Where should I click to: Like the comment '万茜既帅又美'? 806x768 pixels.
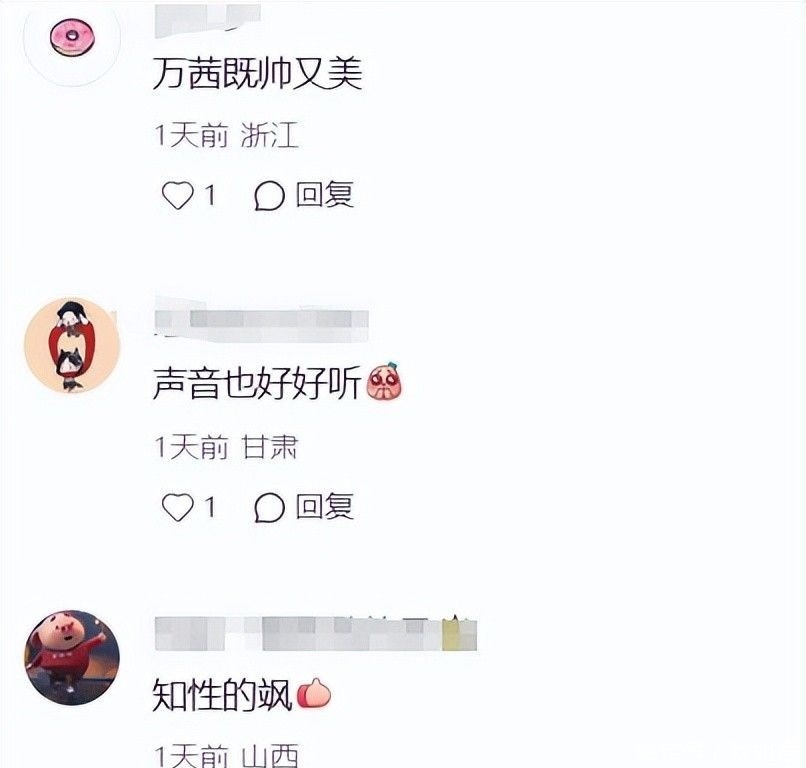point(177,196)
